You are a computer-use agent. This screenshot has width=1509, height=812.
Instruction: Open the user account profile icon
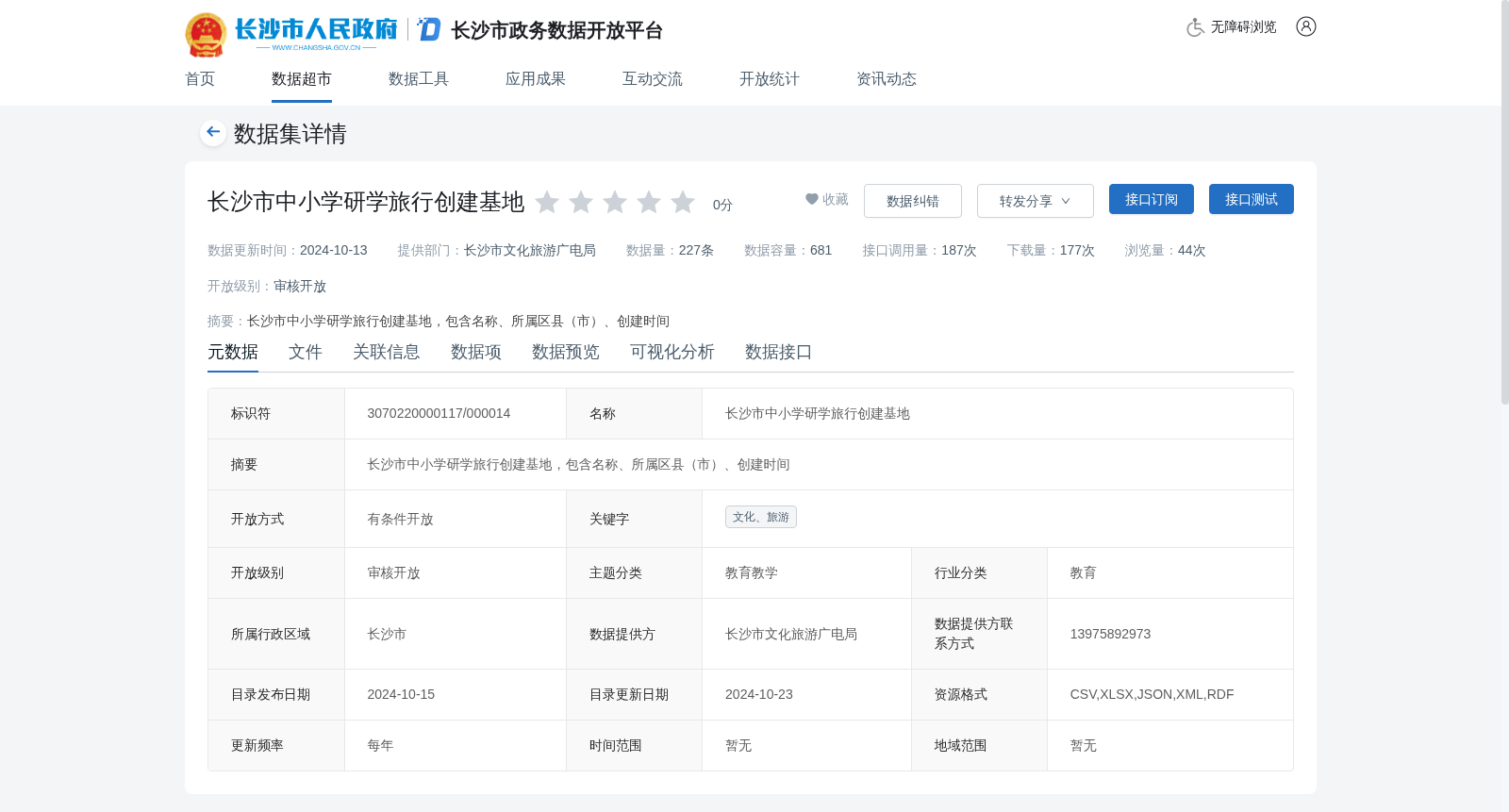pyautogui.click(x=1305, y=26)
